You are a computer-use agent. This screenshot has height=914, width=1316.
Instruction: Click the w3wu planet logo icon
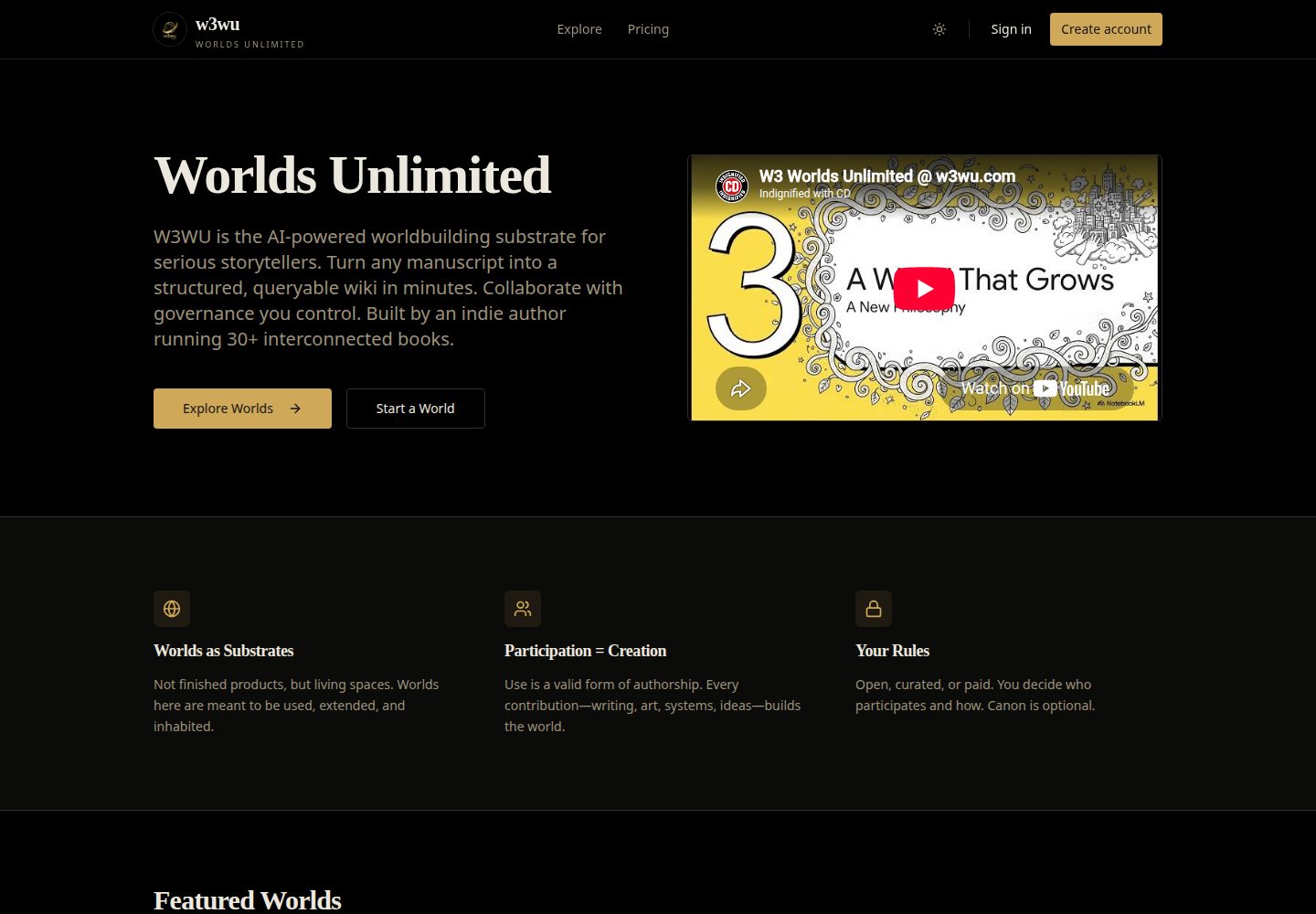point(170,29)
